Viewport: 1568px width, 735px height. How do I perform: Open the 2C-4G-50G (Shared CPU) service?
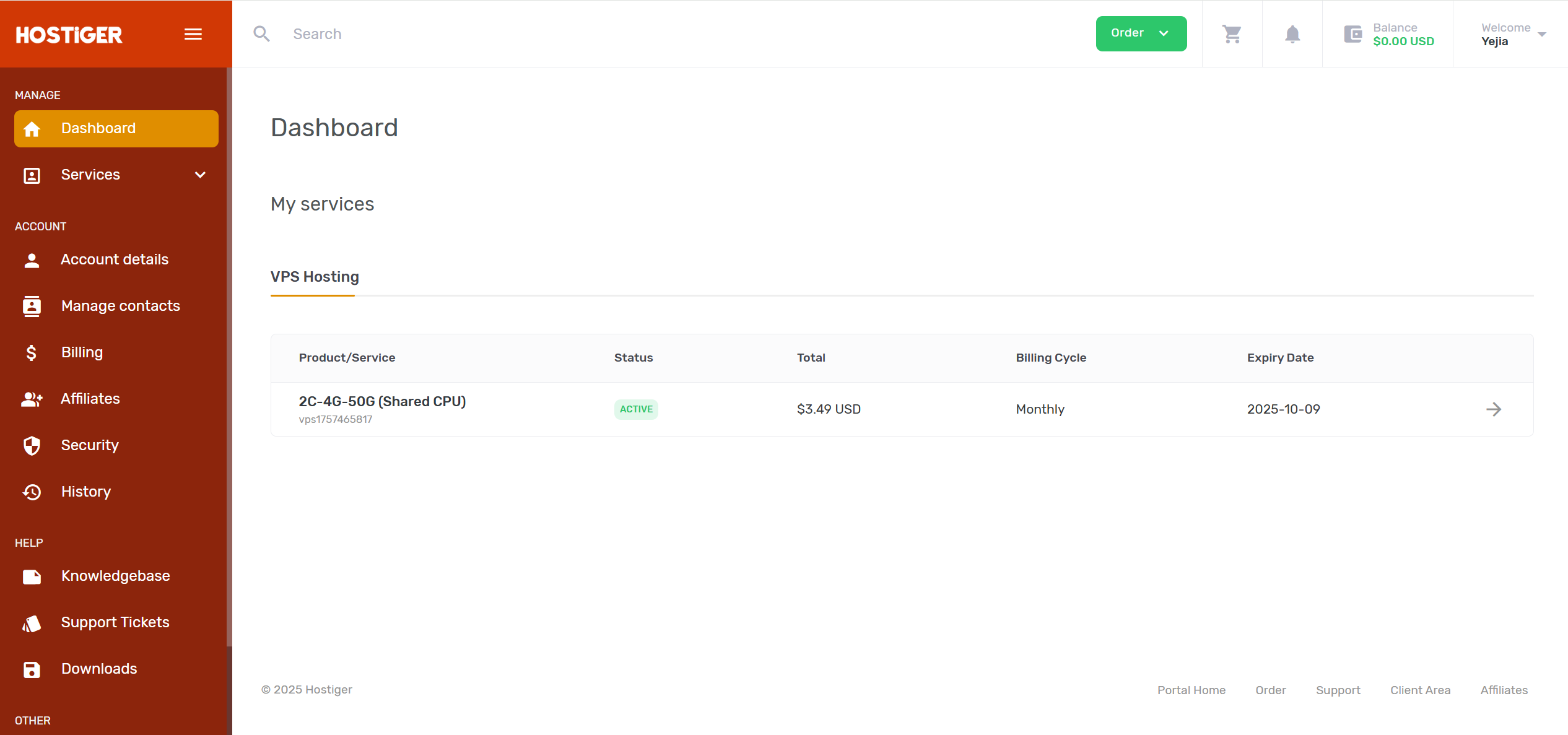click(x=382, y=402)
